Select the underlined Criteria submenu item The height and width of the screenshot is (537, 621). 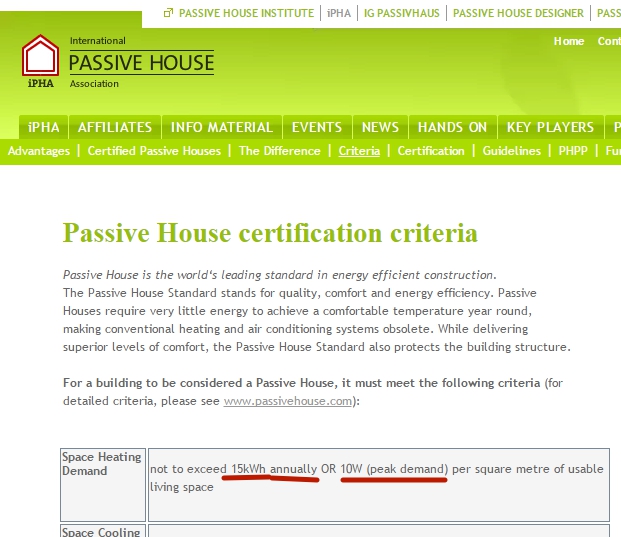pyautogui.click(x=359, y=151)
